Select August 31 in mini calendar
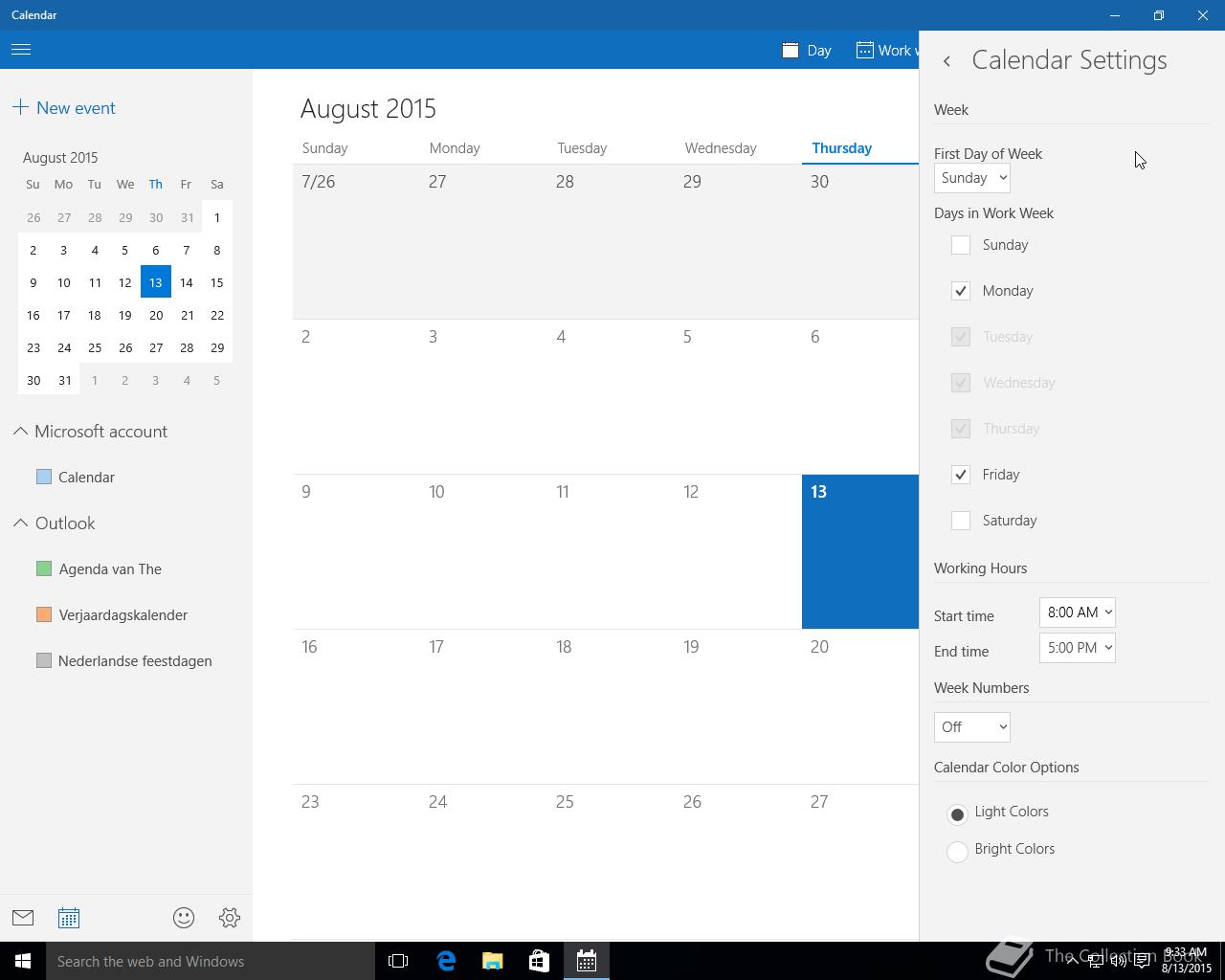 (x=64, y=380)
